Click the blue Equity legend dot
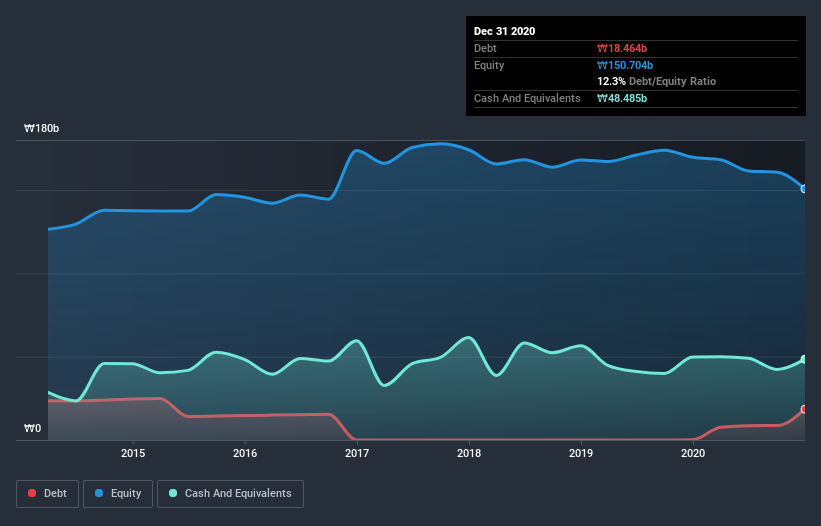Image resolution: width=821 pixels, height=526 pixels. tap(99, 493)
